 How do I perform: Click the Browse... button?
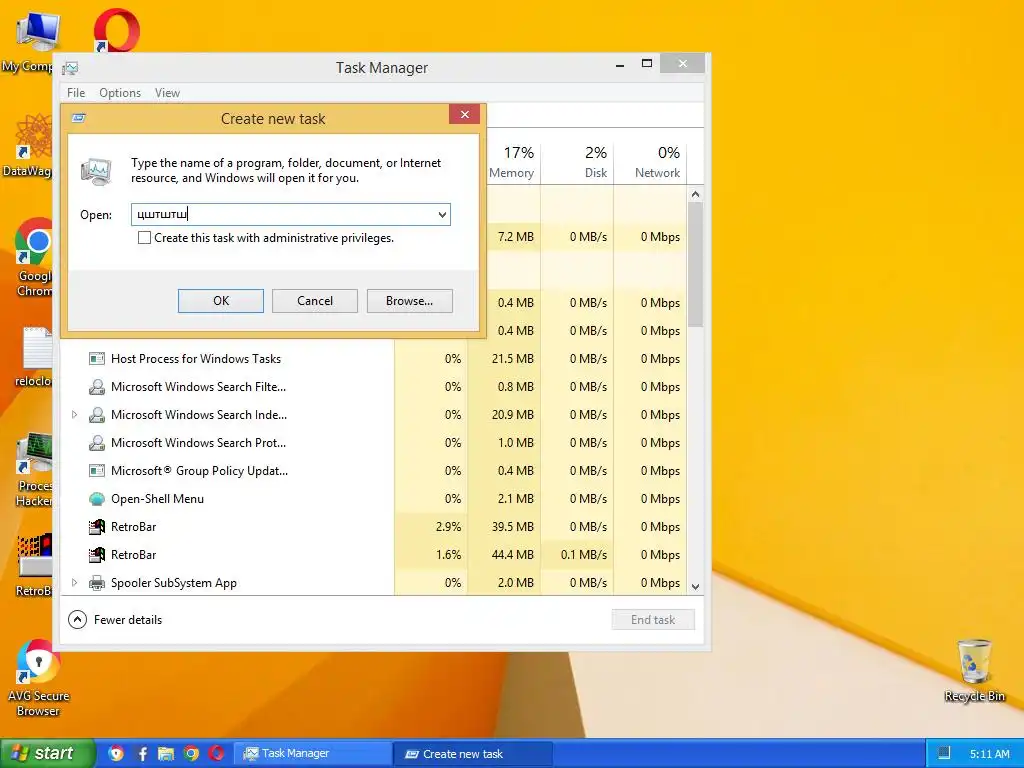pyautogui.click(x=409, y=301)
